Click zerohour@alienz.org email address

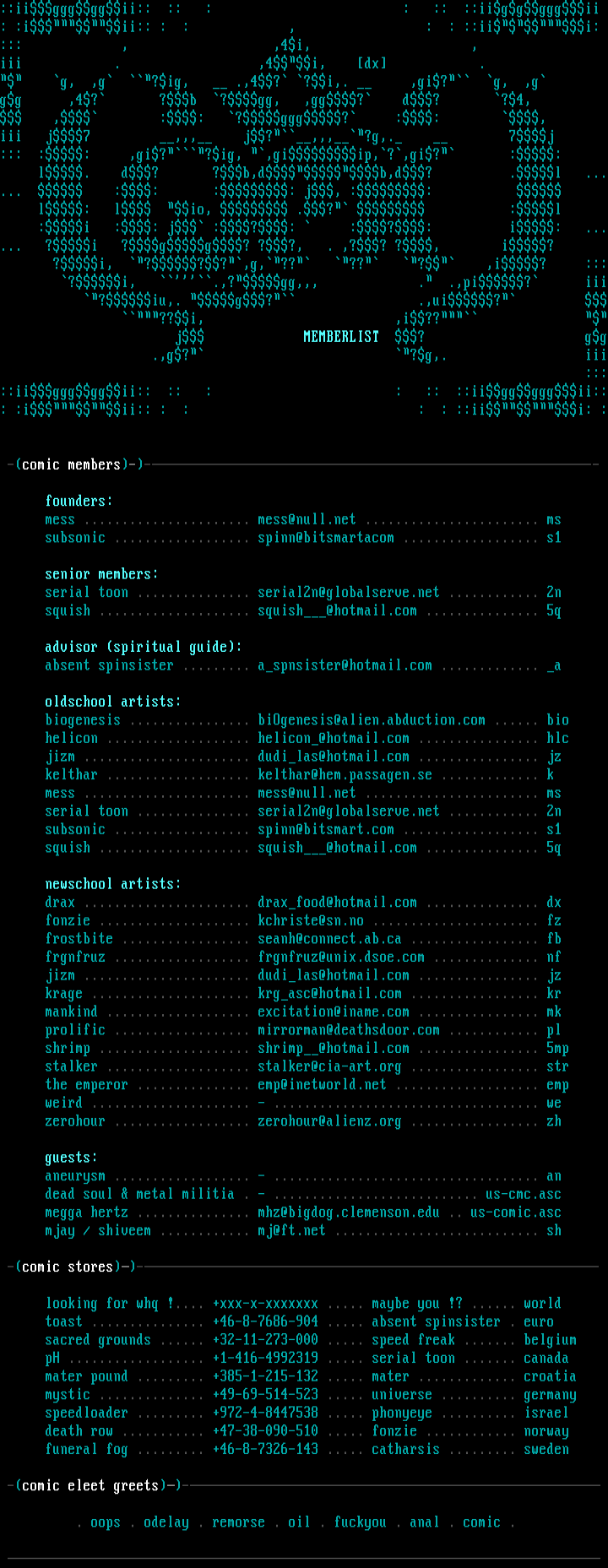329,1121
